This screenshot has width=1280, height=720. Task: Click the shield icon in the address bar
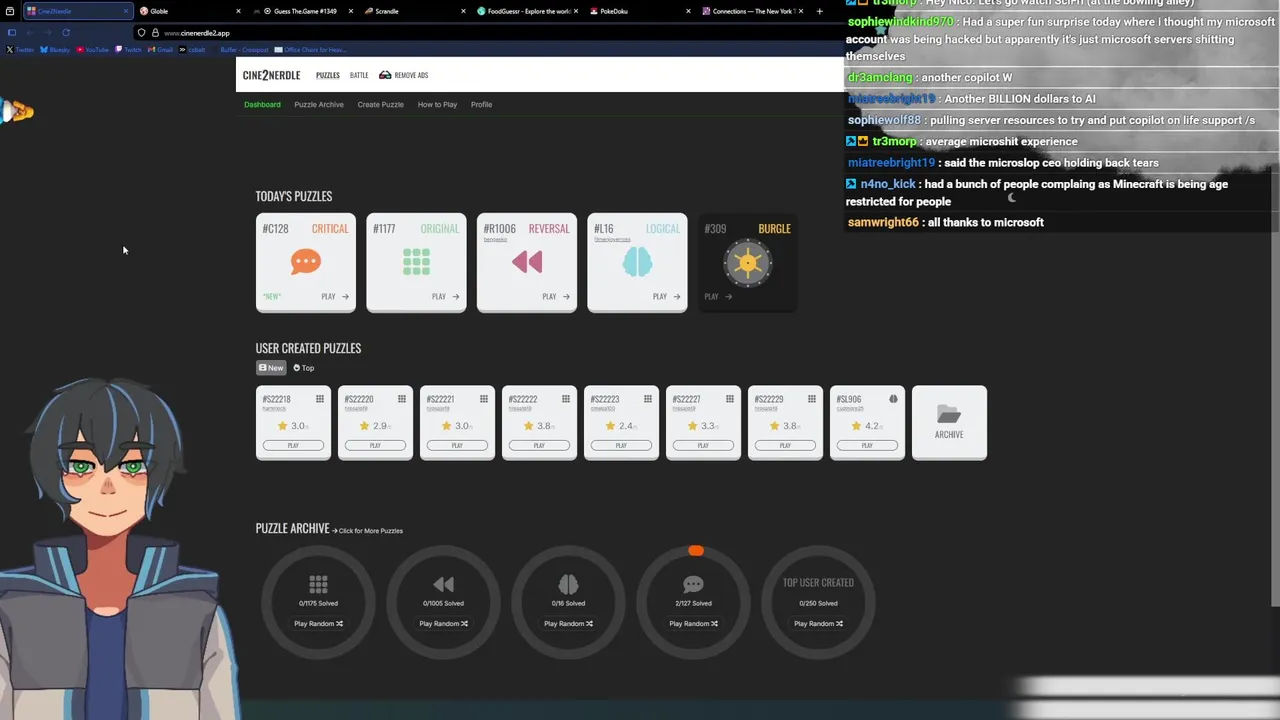tap(141, 33)
